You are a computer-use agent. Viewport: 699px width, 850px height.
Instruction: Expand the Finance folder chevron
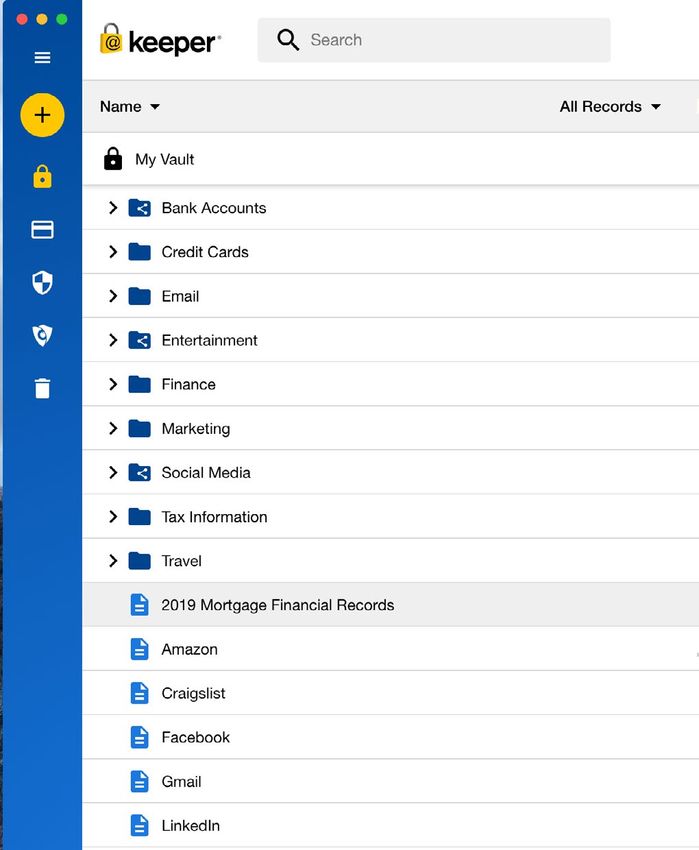pyautogui.click(x=113, y=384)
